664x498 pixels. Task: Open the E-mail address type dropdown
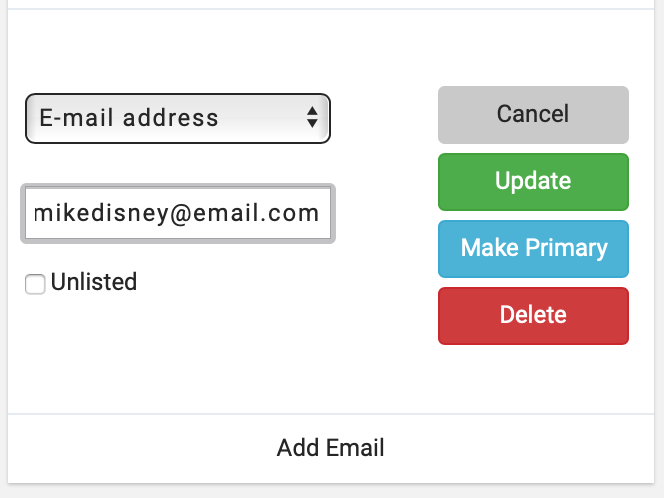click(x=177, y=118)
